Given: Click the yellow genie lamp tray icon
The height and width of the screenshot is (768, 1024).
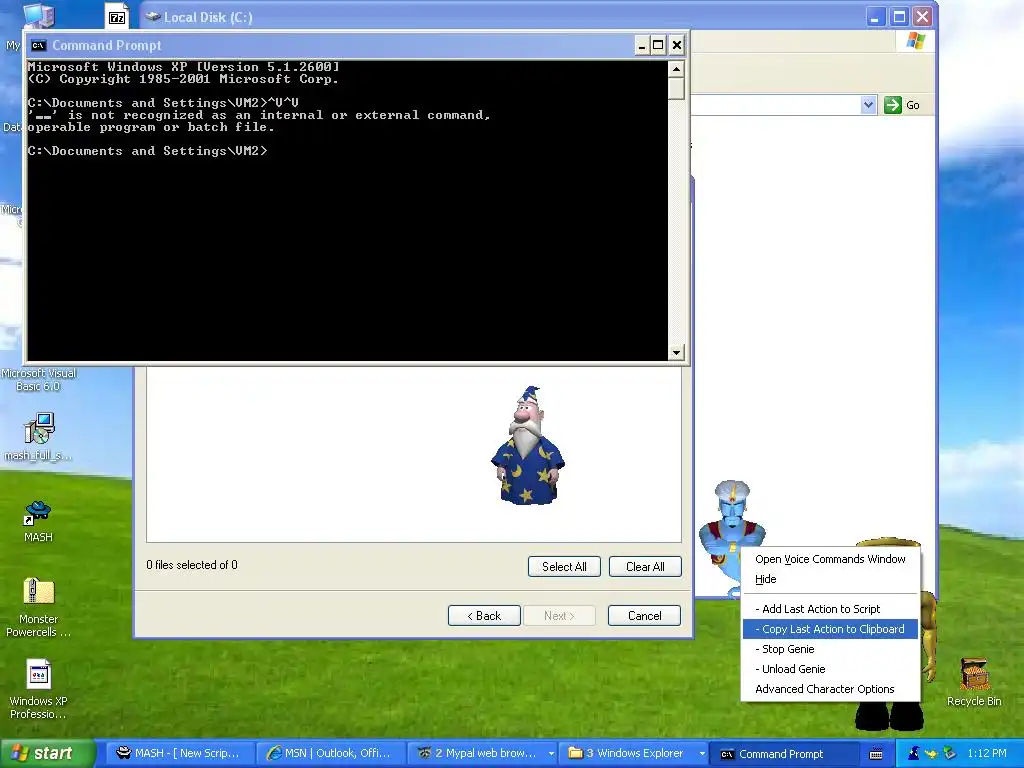Looking at the screenshot, I should point(931,754).
